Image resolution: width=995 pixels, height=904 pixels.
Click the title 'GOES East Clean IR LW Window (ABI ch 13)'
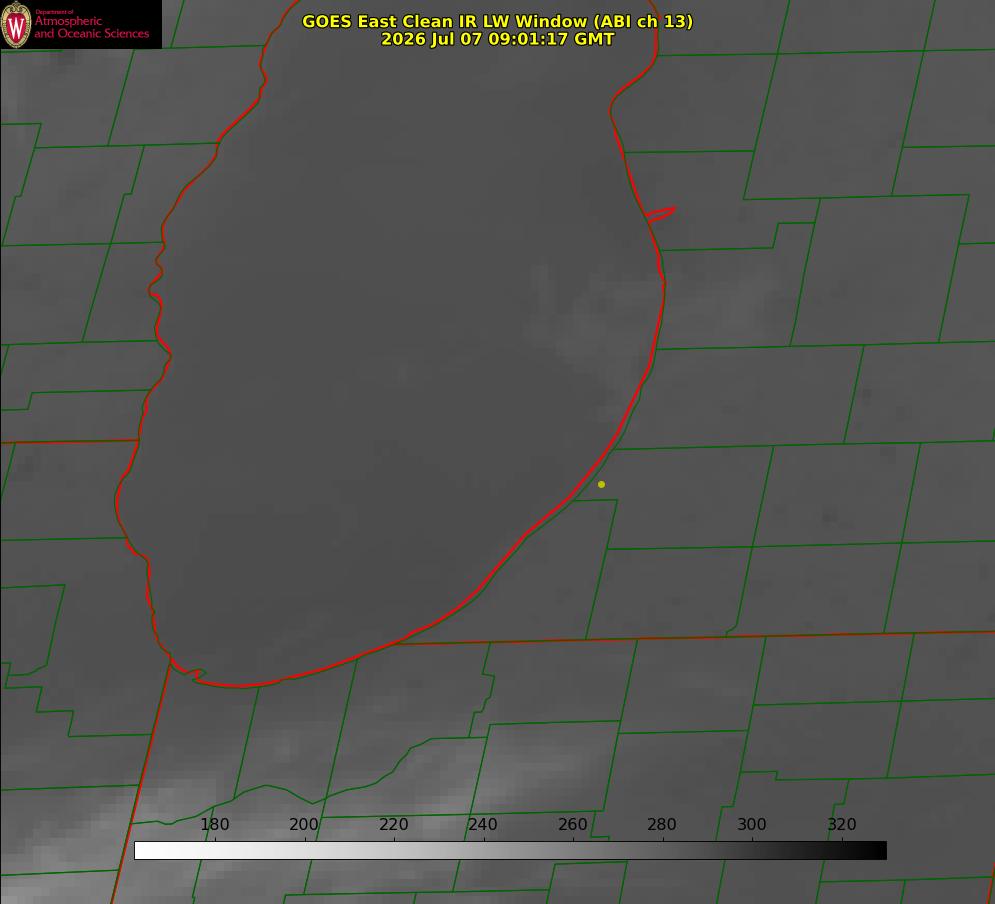[x=498, y=21]
